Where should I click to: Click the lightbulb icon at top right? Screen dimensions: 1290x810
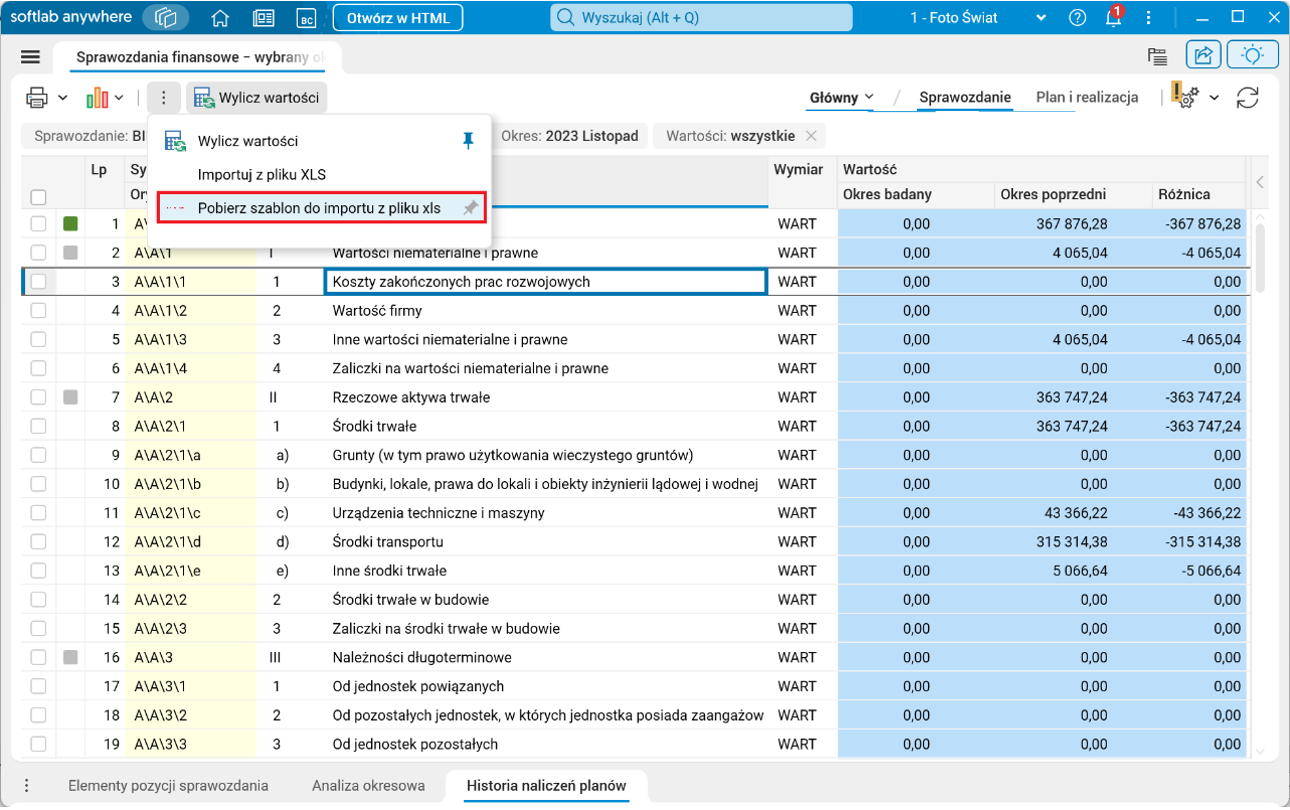tap(1252, 56)
